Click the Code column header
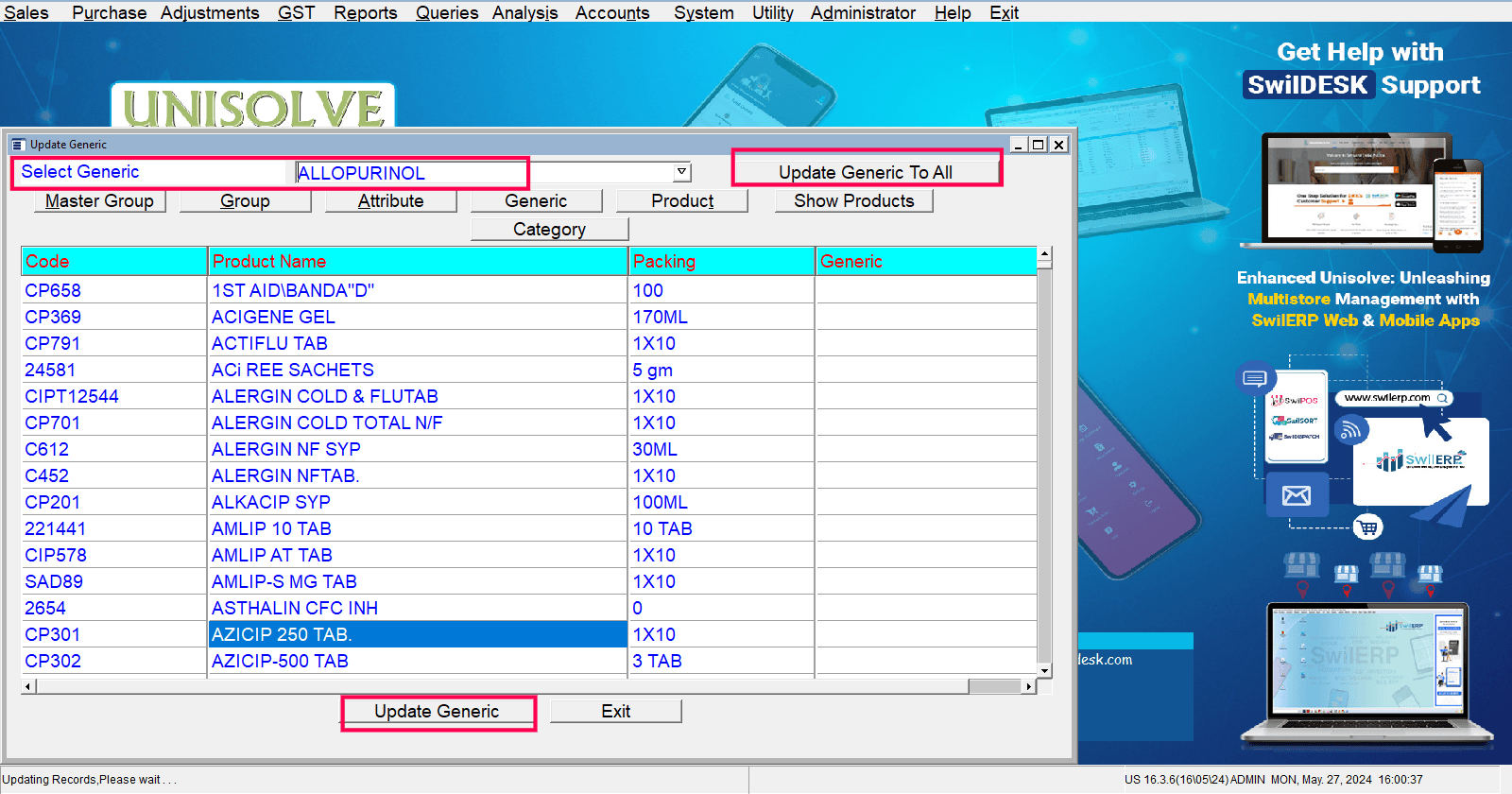Viewport: 1512px width, 794px height. tap(114, 262)
